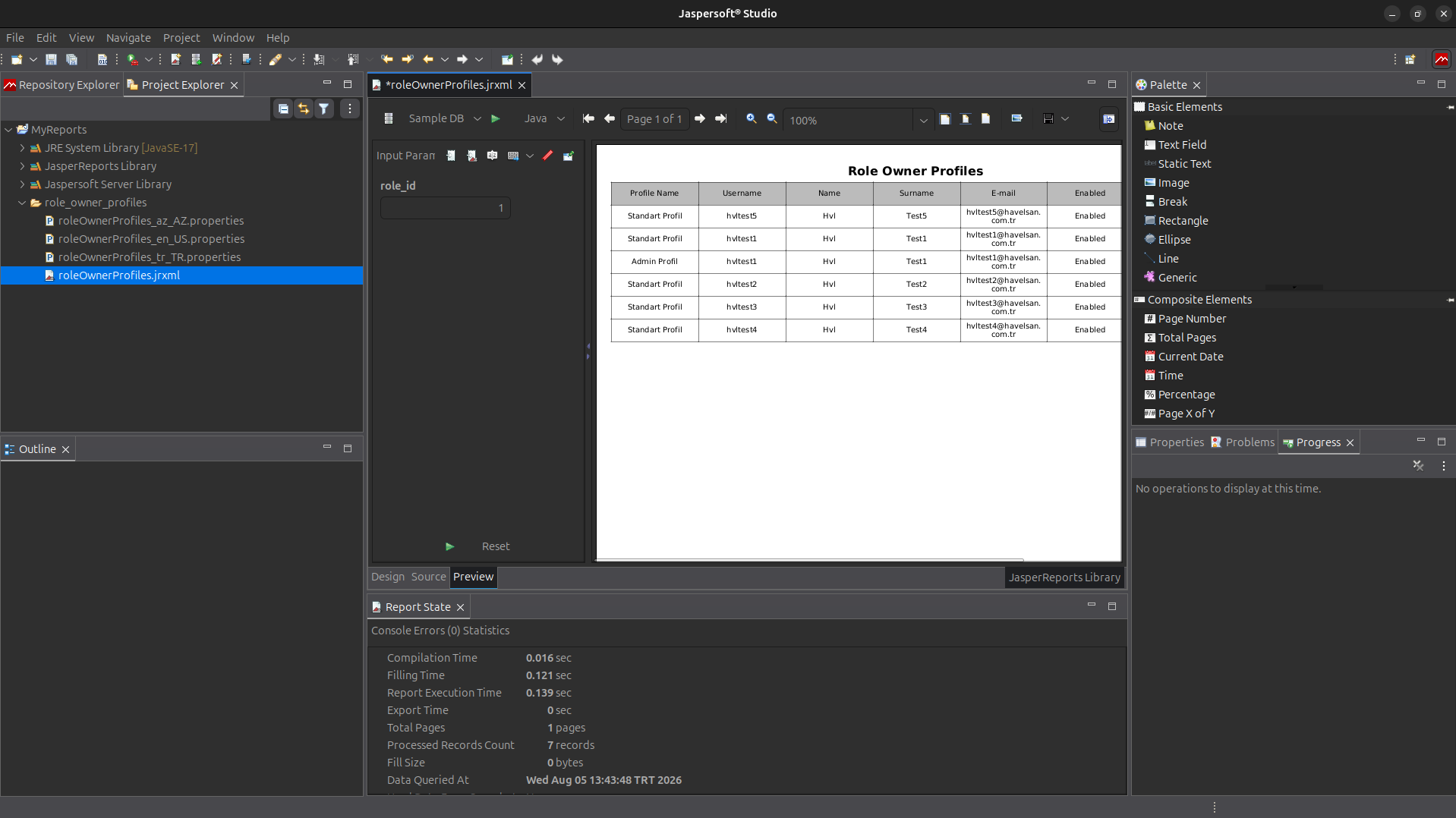Click the database icon beside Sample DB

pos(389,118)
